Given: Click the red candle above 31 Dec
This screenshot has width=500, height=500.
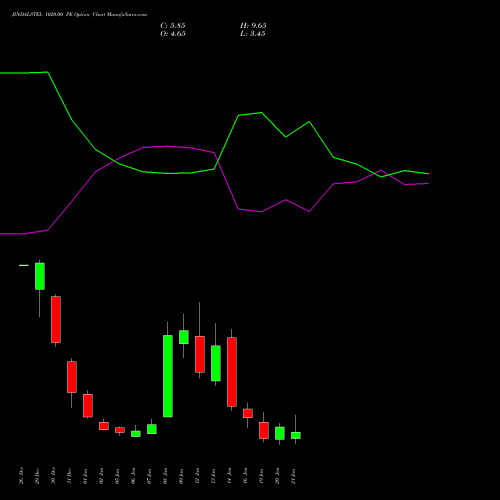Looking at the screenshot, I should [72, 377].
